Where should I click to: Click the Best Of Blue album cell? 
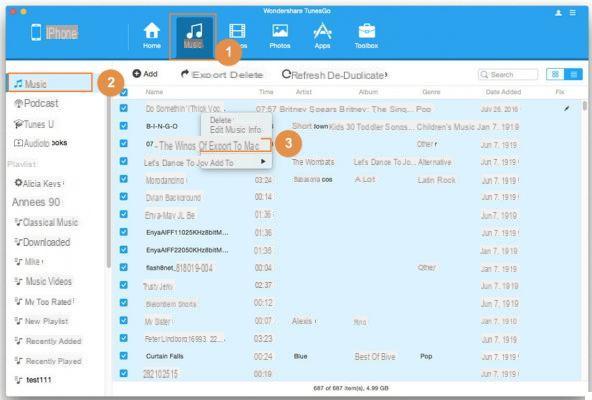[x=375, y=357]
